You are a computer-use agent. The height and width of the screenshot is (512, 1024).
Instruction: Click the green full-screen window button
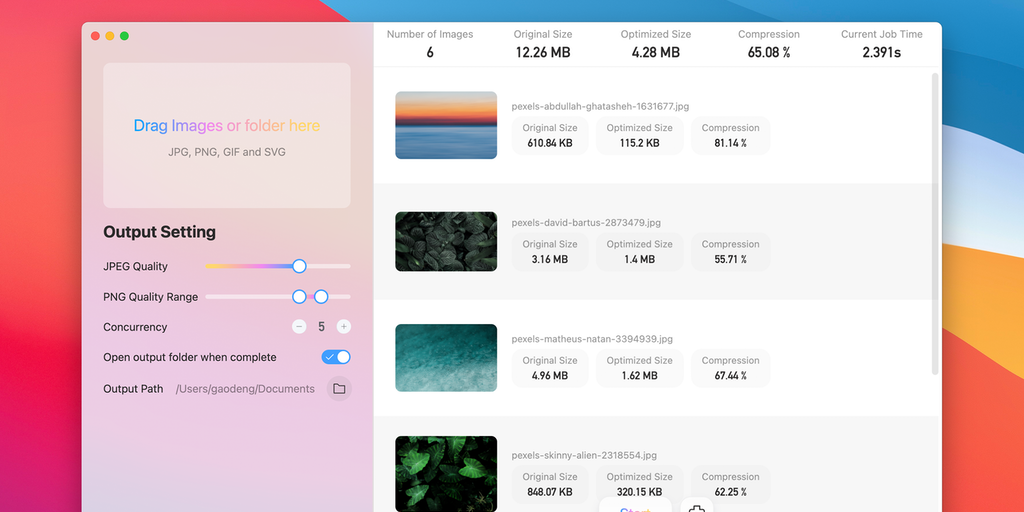124,36
